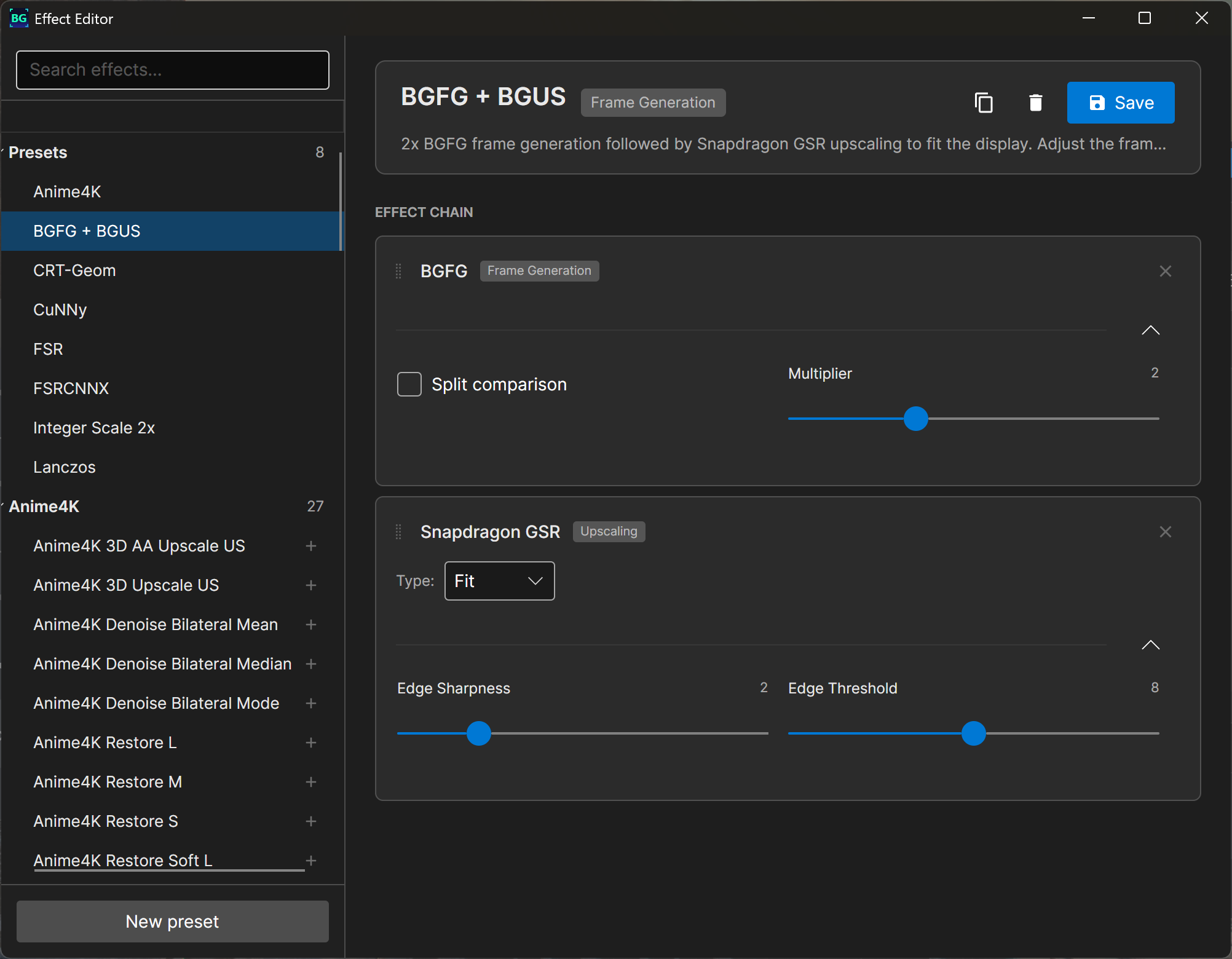Select the CRT-Geom preset
1232x959 pixels.
coord(171,270)
